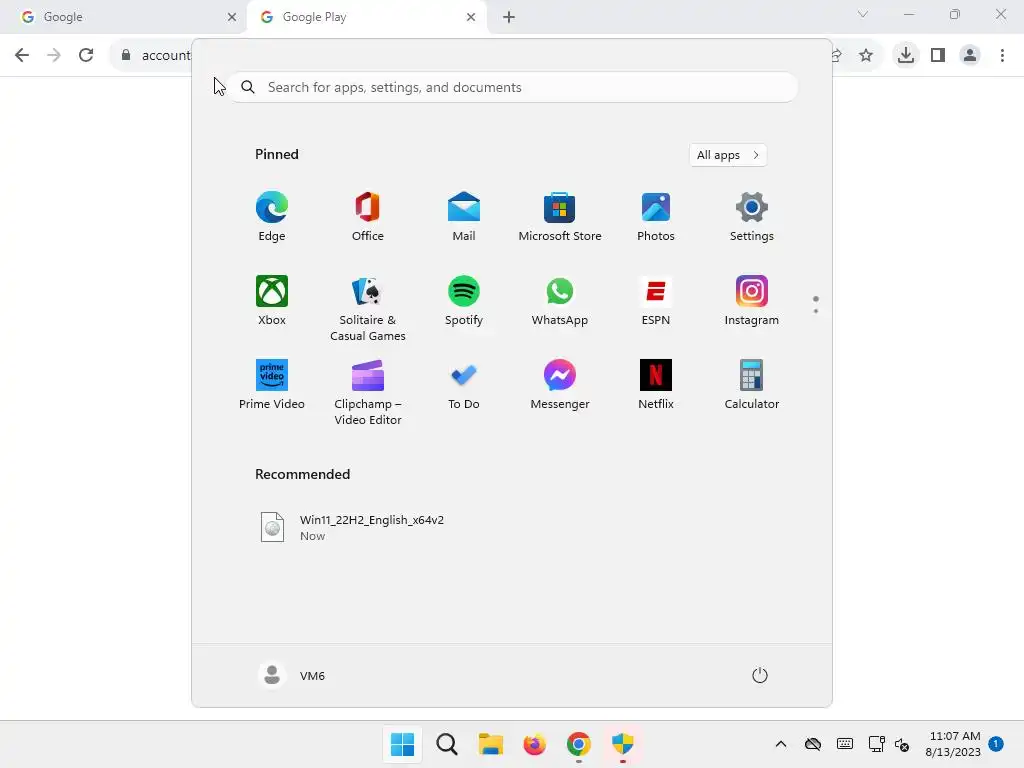
Task: Open the Edge pinned app
Action: tap(272, 217)
